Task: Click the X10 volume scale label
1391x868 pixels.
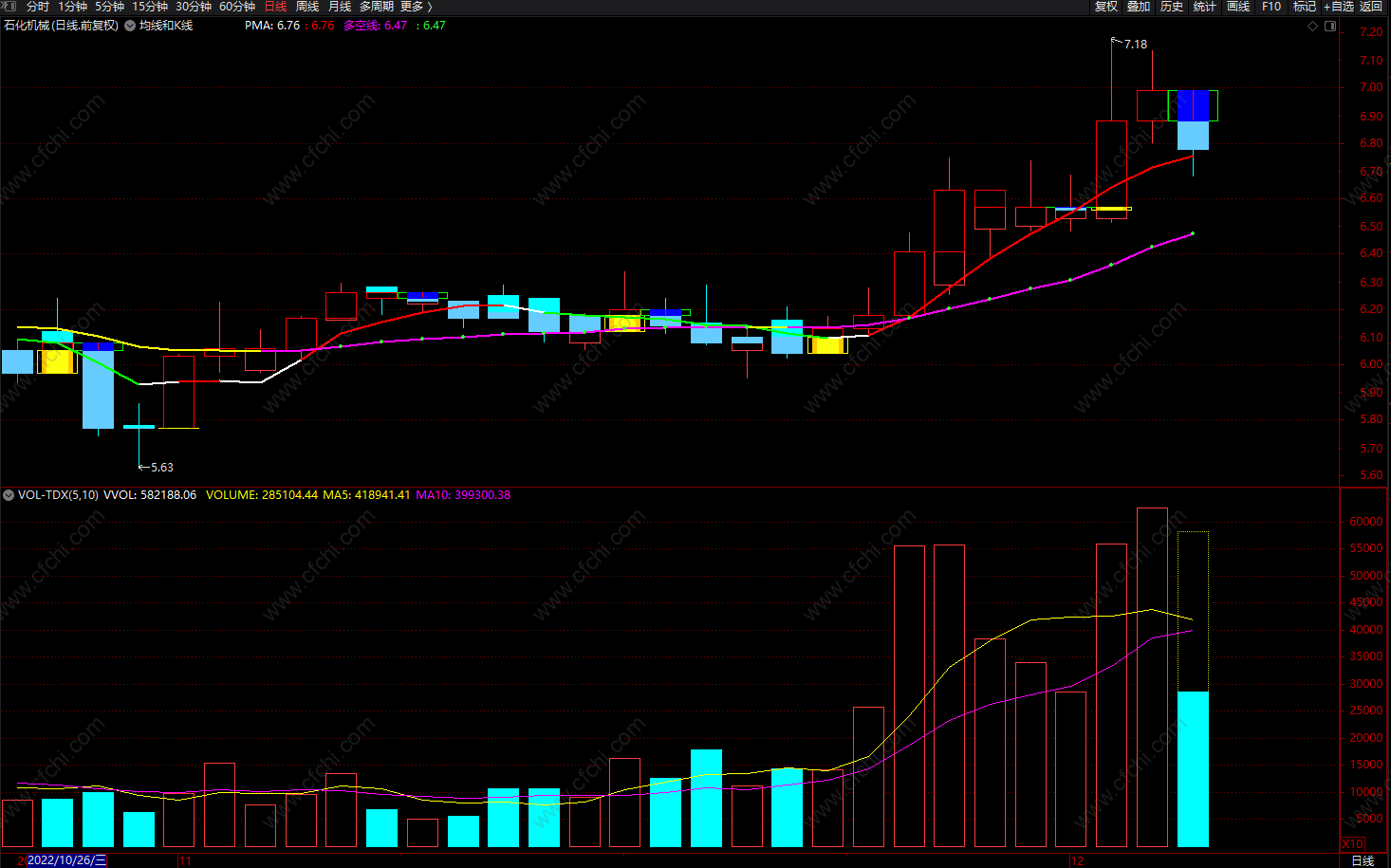Action: [1352, 844]
